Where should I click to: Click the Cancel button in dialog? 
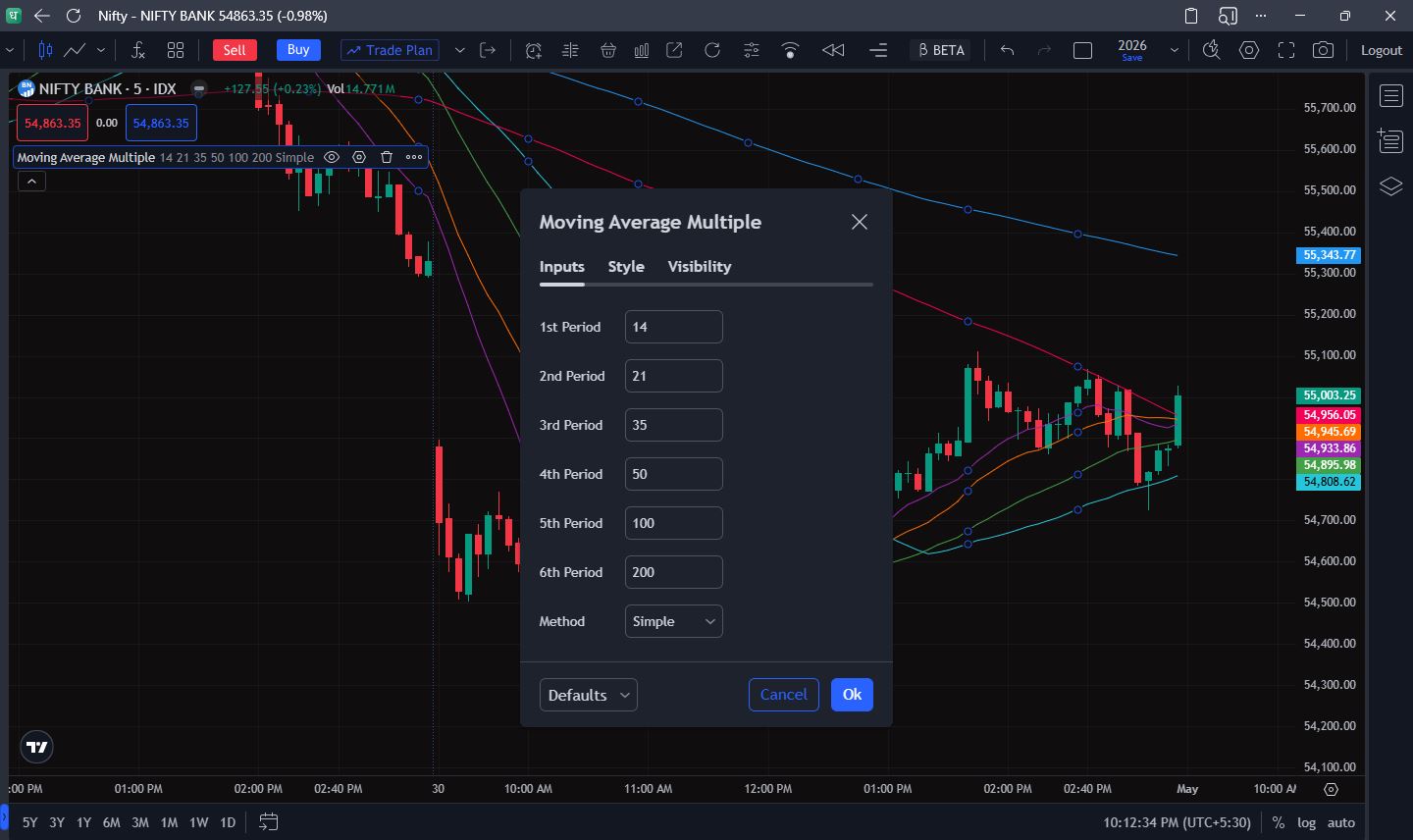[x=784, y=695]
